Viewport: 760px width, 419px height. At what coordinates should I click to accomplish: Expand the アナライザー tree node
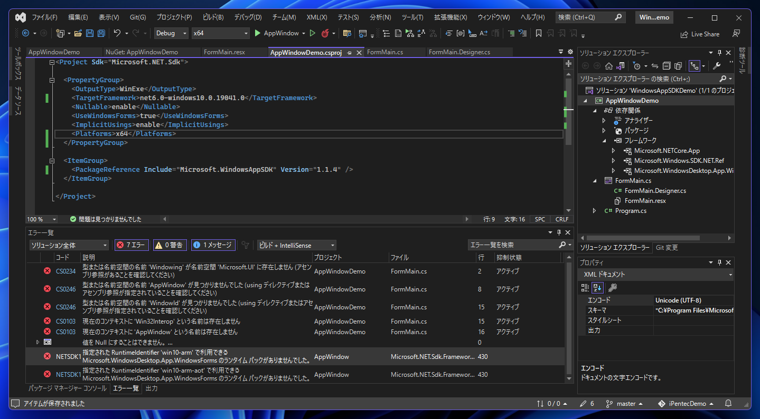pyautogui.click(x=603, y=121)
